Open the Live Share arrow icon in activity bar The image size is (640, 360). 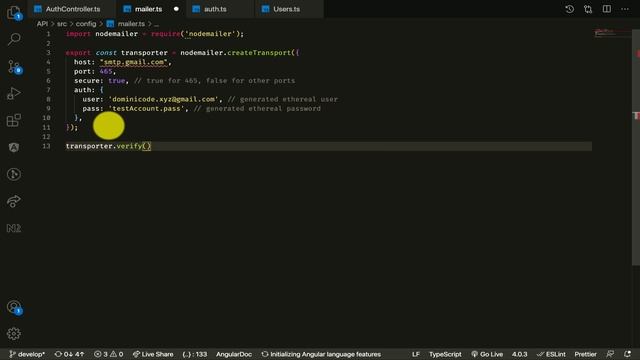pos(14,201)
